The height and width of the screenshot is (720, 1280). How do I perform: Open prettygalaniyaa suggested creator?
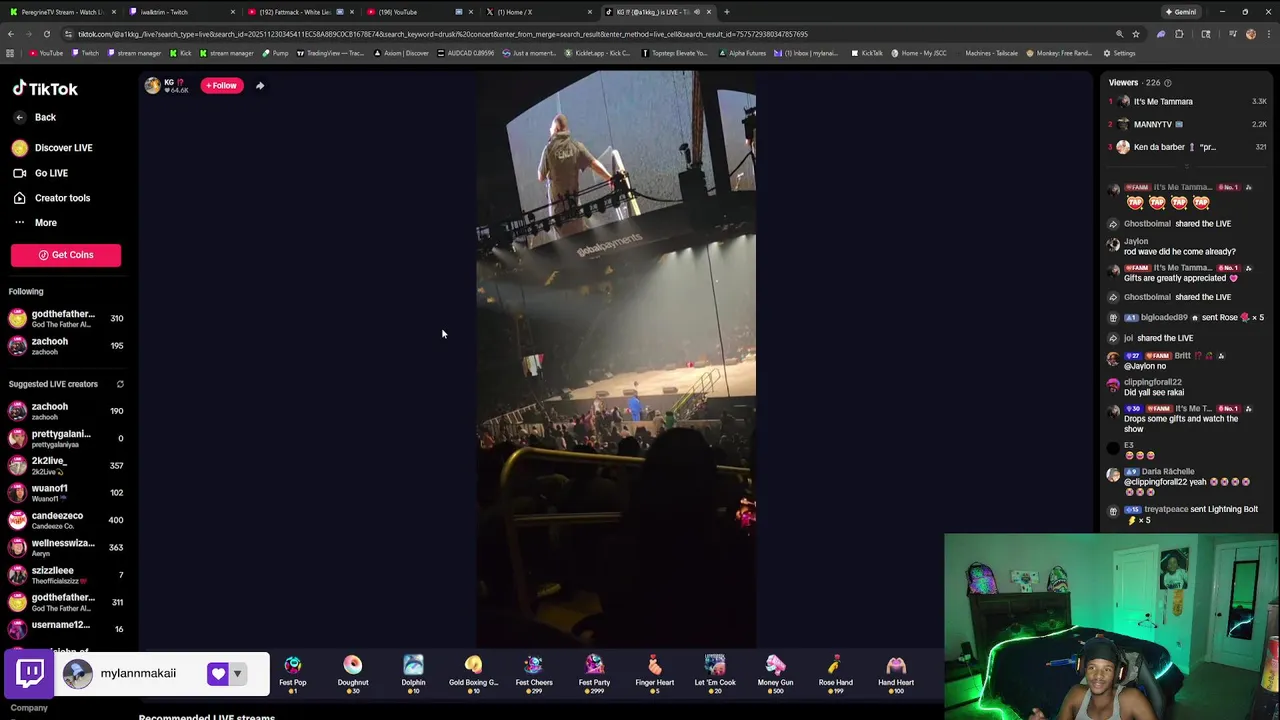[65, 438]
